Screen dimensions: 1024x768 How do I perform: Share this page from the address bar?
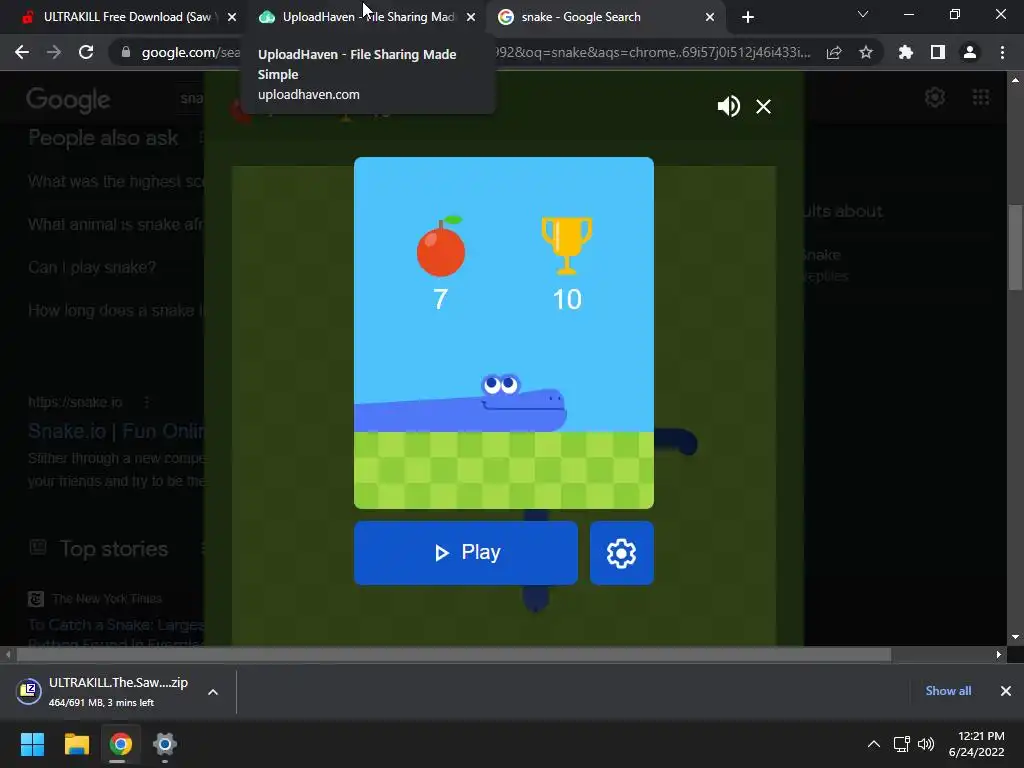coord(834,52)
